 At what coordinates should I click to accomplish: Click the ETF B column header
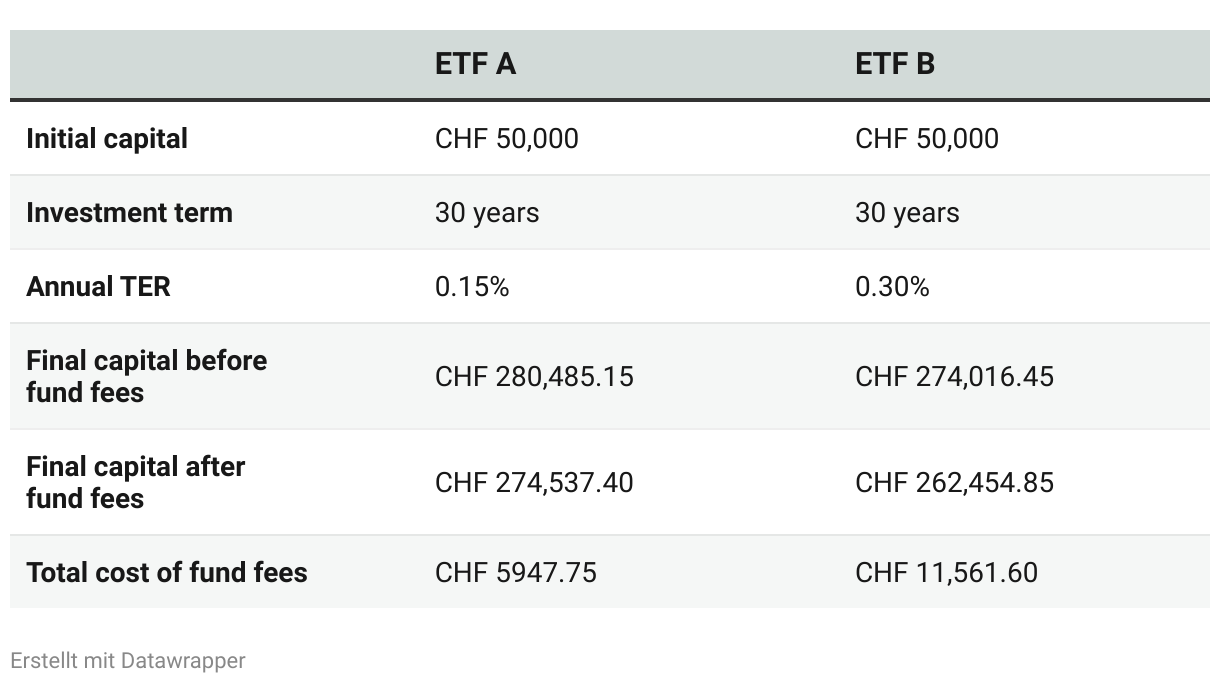(x=895, y=64)
